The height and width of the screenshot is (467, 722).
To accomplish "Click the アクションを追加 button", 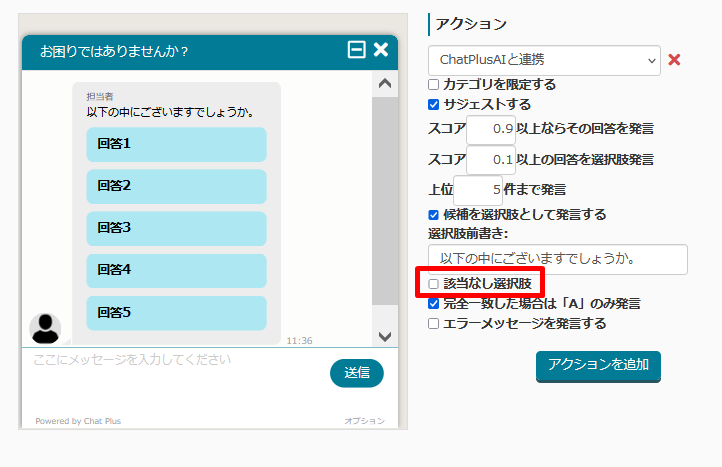I will pyautogui.click(x=598, y=365).
